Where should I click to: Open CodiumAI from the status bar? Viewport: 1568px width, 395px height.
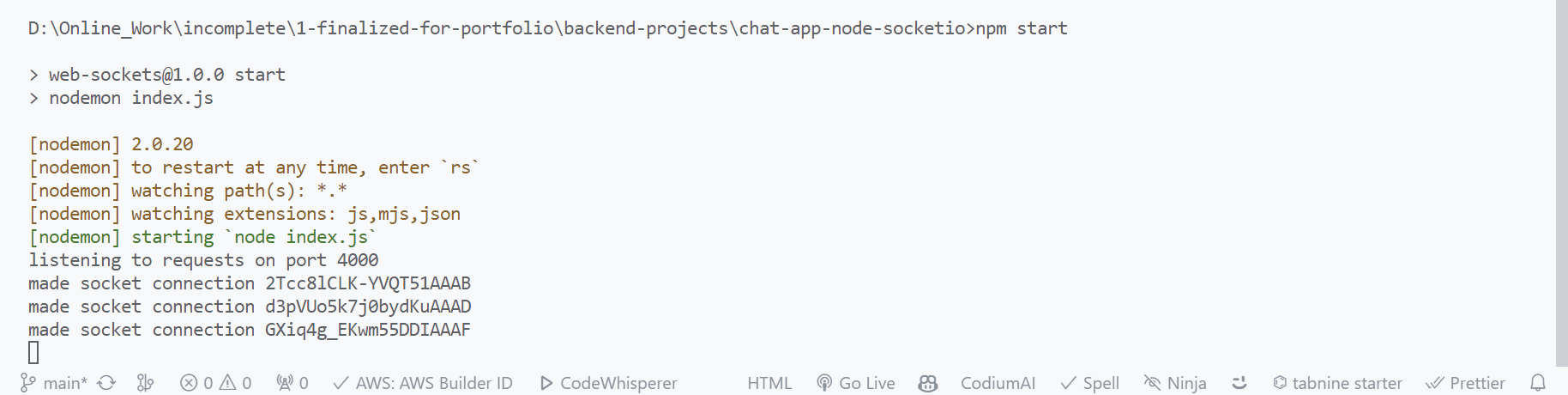coord(998,383)
